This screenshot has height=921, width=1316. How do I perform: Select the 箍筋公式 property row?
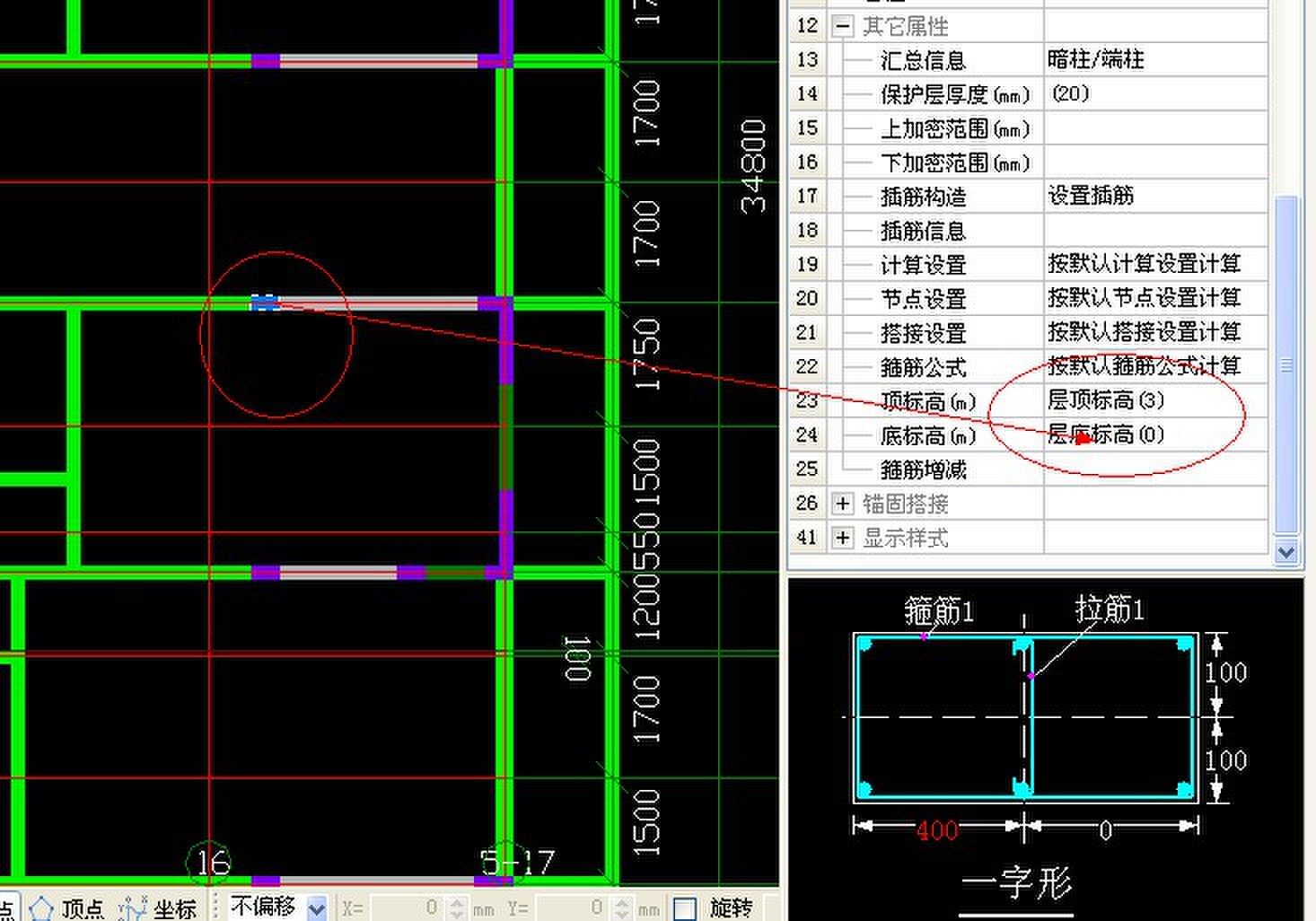1028,367
